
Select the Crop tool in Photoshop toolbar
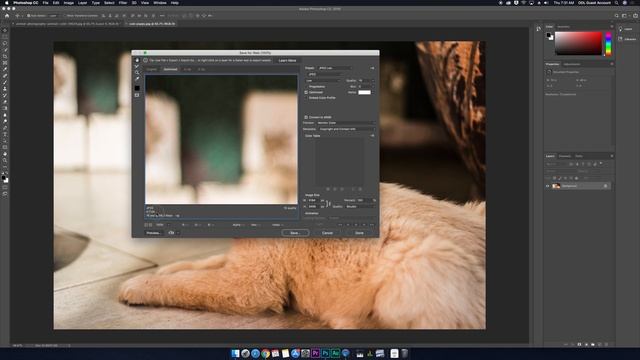pos(5,56)
